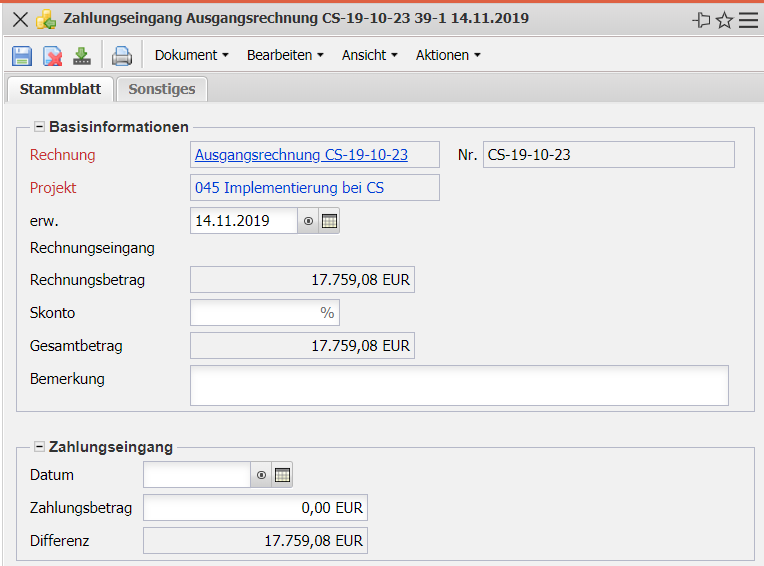764x566 pixels.
Task: Click the printer icon in toolbar
Action: 121,56
